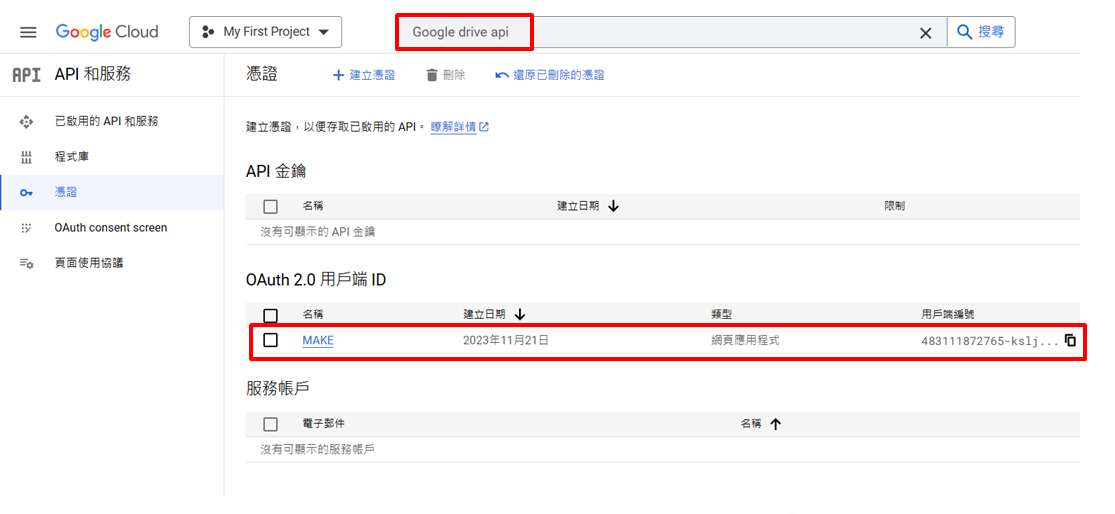Click the 建立憑證 button
Screen dimensions: 1115x514
[x=364, y=75]
